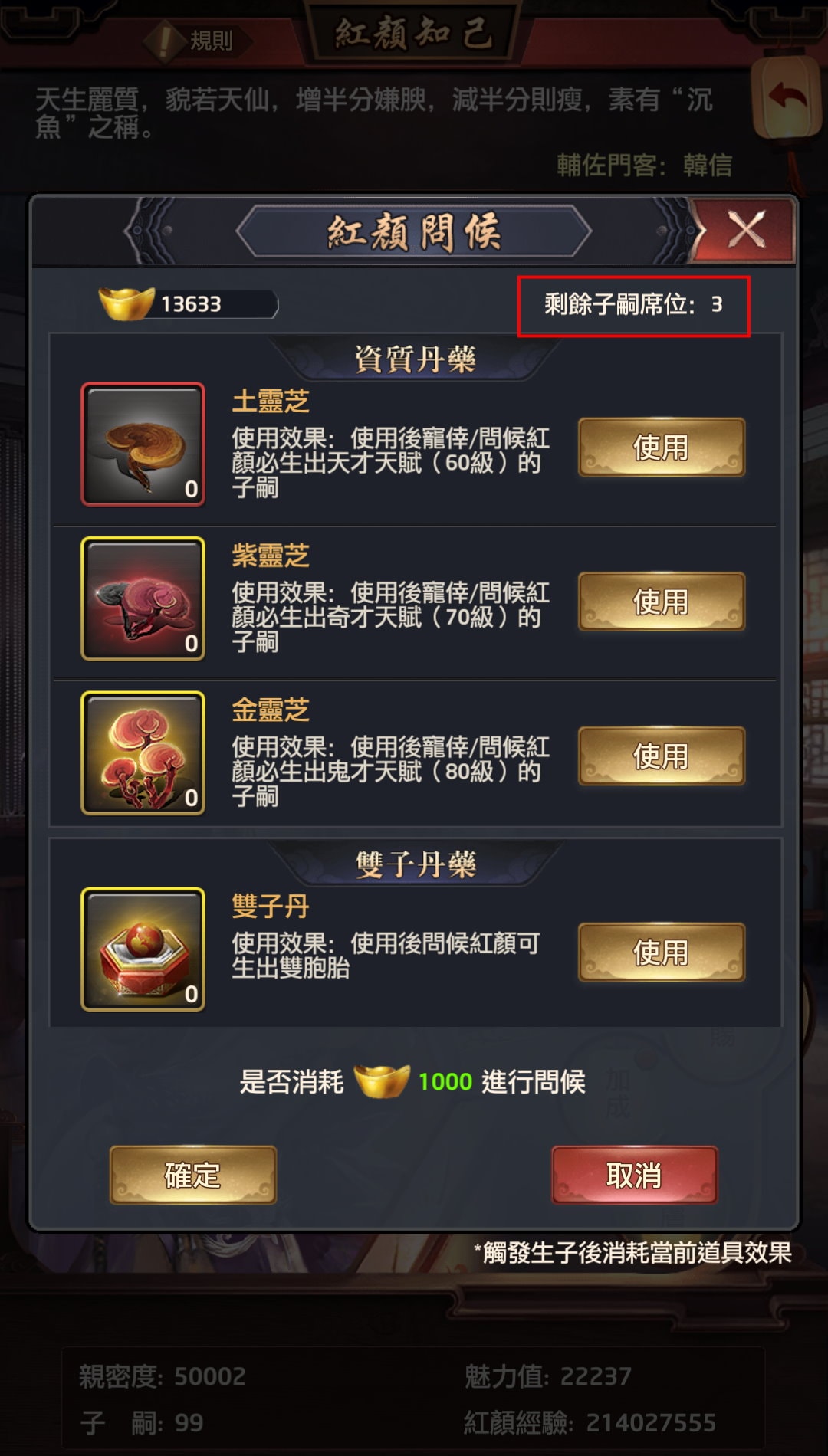Tap the 剩餘子嗣席位 counter

[x=633, y=305]
